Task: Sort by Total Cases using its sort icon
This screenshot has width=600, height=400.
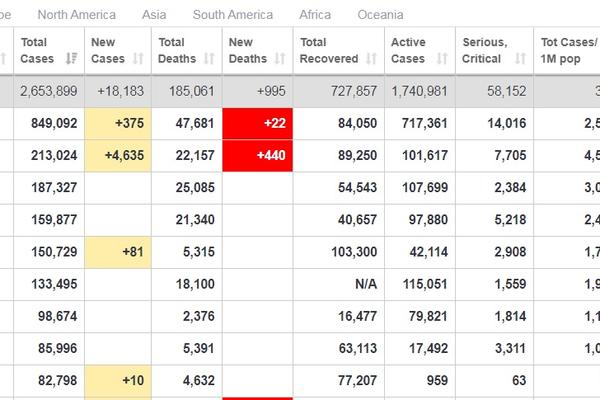Action: coord(72,59)
